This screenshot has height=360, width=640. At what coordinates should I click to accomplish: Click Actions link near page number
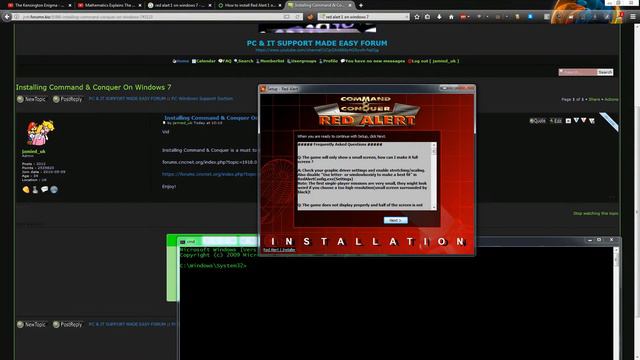(611, 99)
